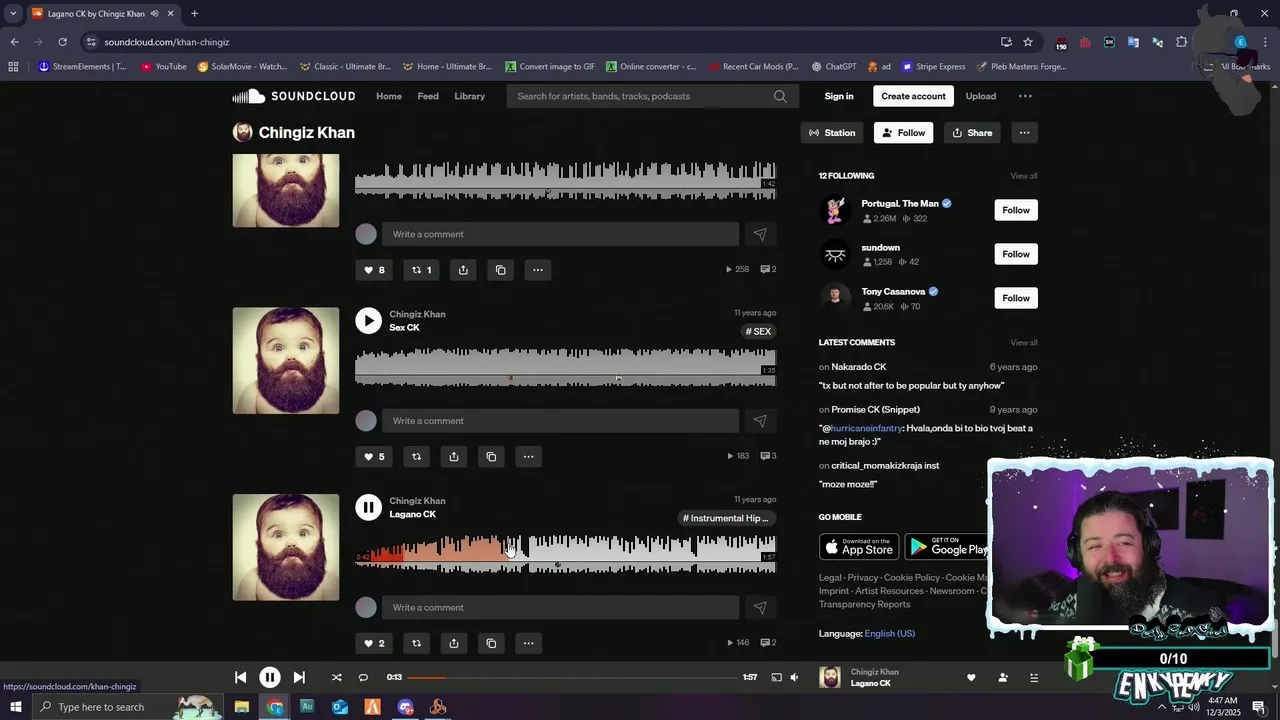Bookmark this page with the star icon
The width and height of the screenshot is (1280, 720).
[x=1028, y=42]
